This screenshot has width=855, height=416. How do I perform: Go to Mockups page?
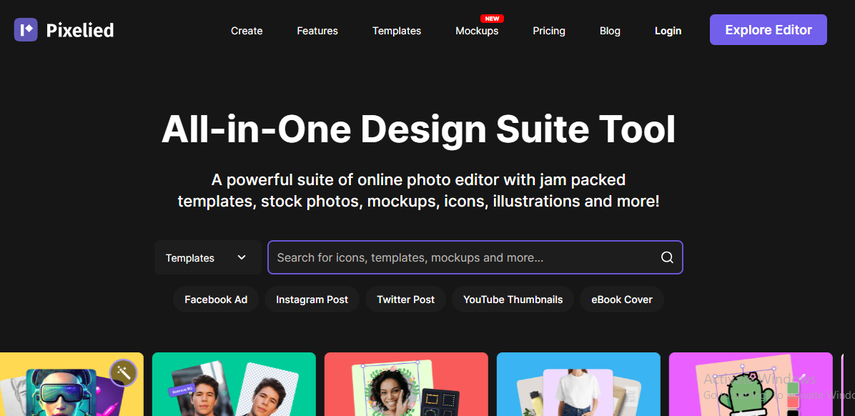477,31
